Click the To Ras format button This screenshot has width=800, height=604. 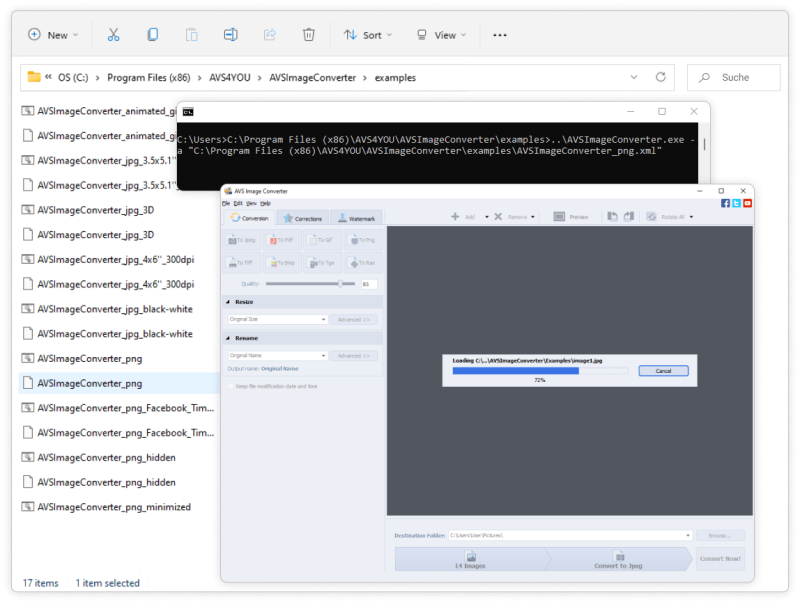363,263
